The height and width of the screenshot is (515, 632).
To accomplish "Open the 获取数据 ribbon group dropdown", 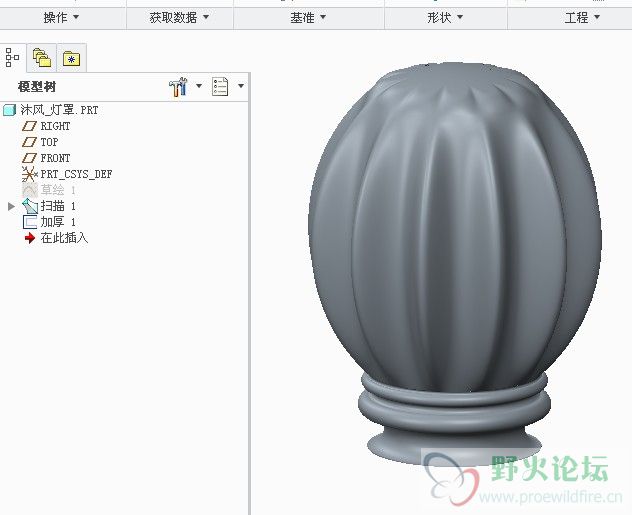I will tap(179, 18).
